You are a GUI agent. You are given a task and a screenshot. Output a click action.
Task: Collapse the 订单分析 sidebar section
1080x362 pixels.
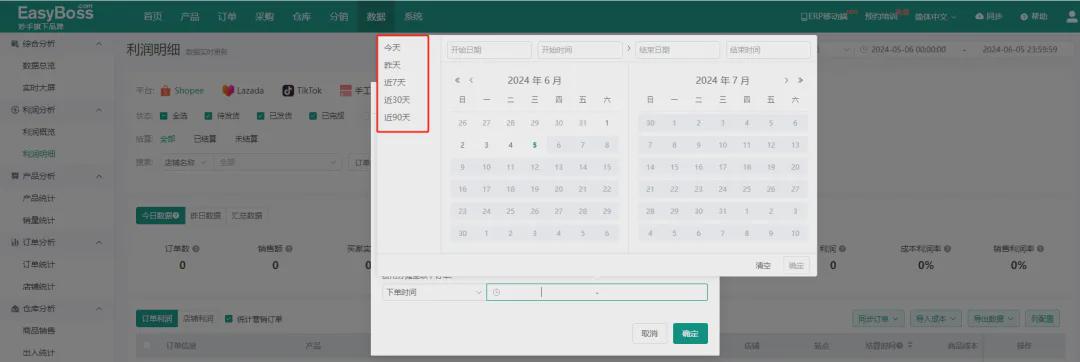[x=99, y=242]
